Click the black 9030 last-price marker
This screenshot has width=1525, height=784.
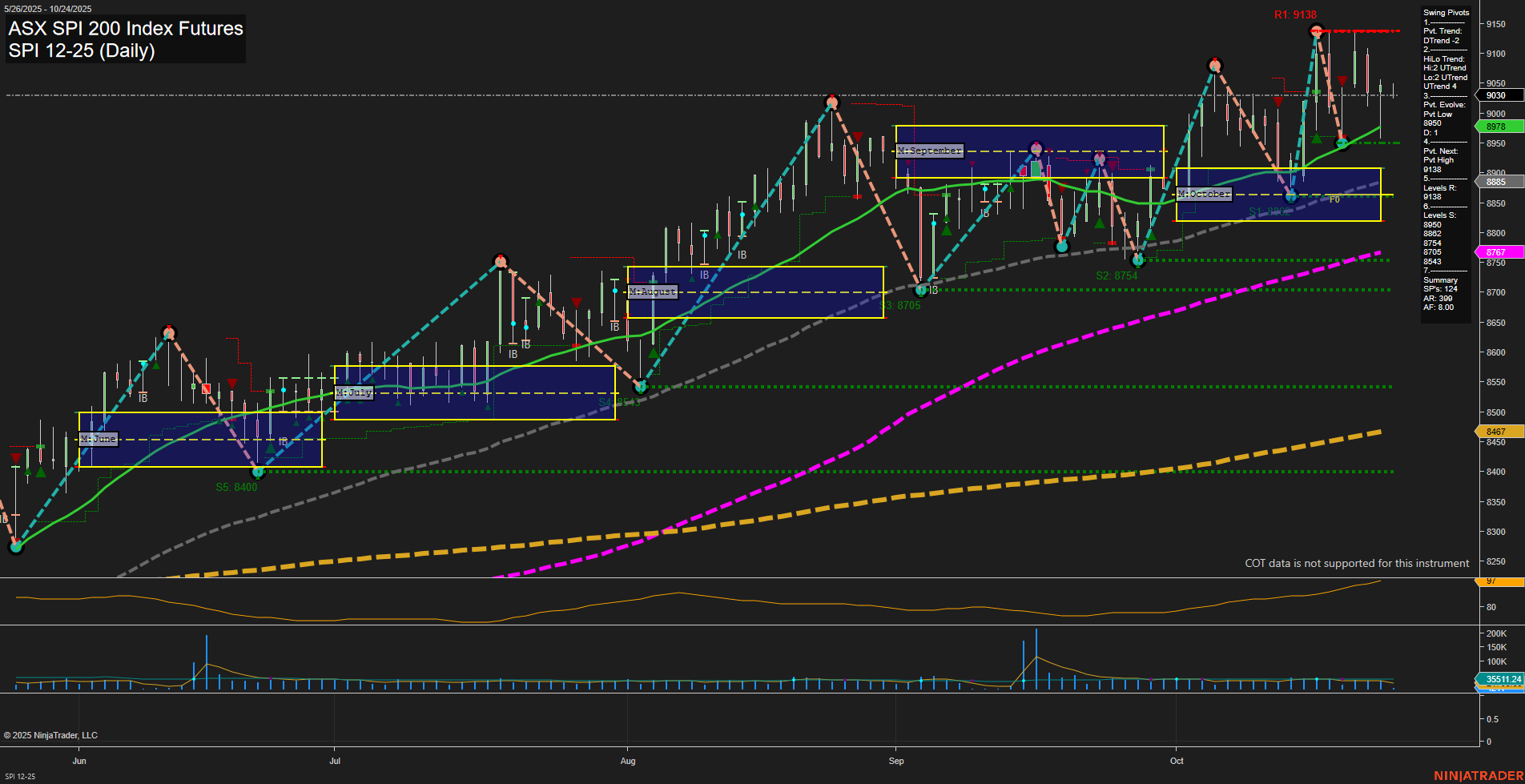point(1495,95)
